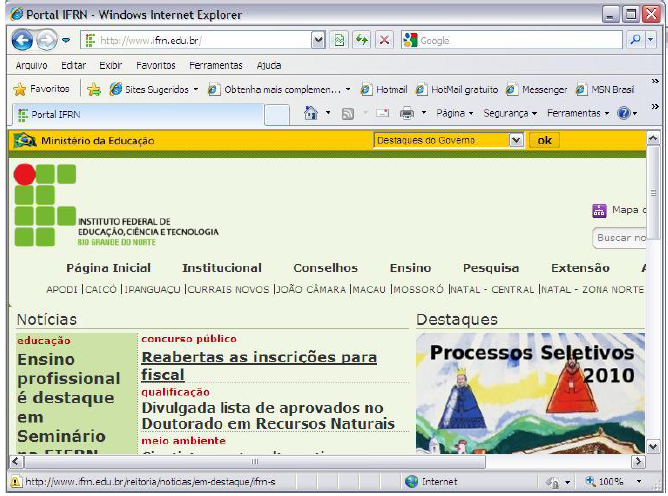The height and width of the screenshot is (496, 668).
Task: Open the Exibir menu
Action: [111, 66]
